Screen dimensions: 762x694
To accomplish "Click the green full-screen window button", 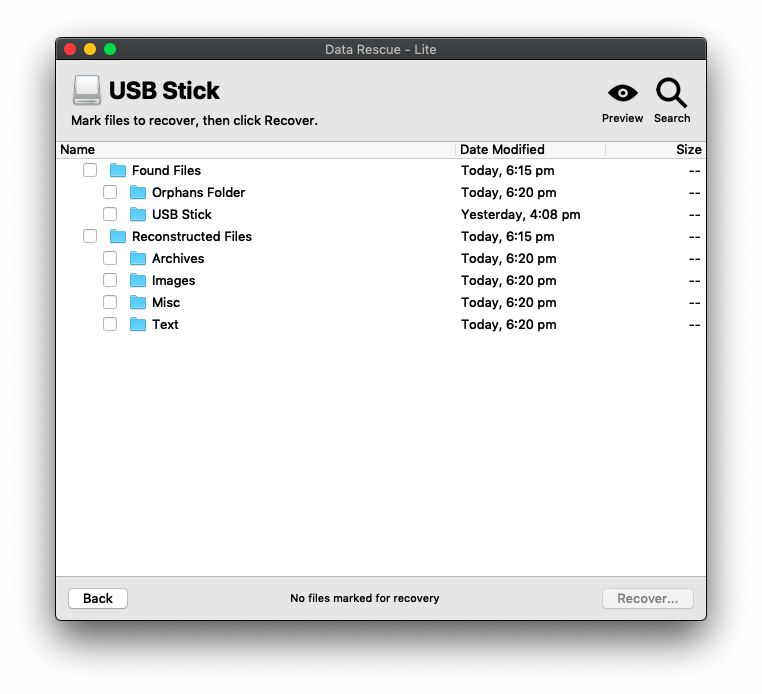I will coord(110,49).
